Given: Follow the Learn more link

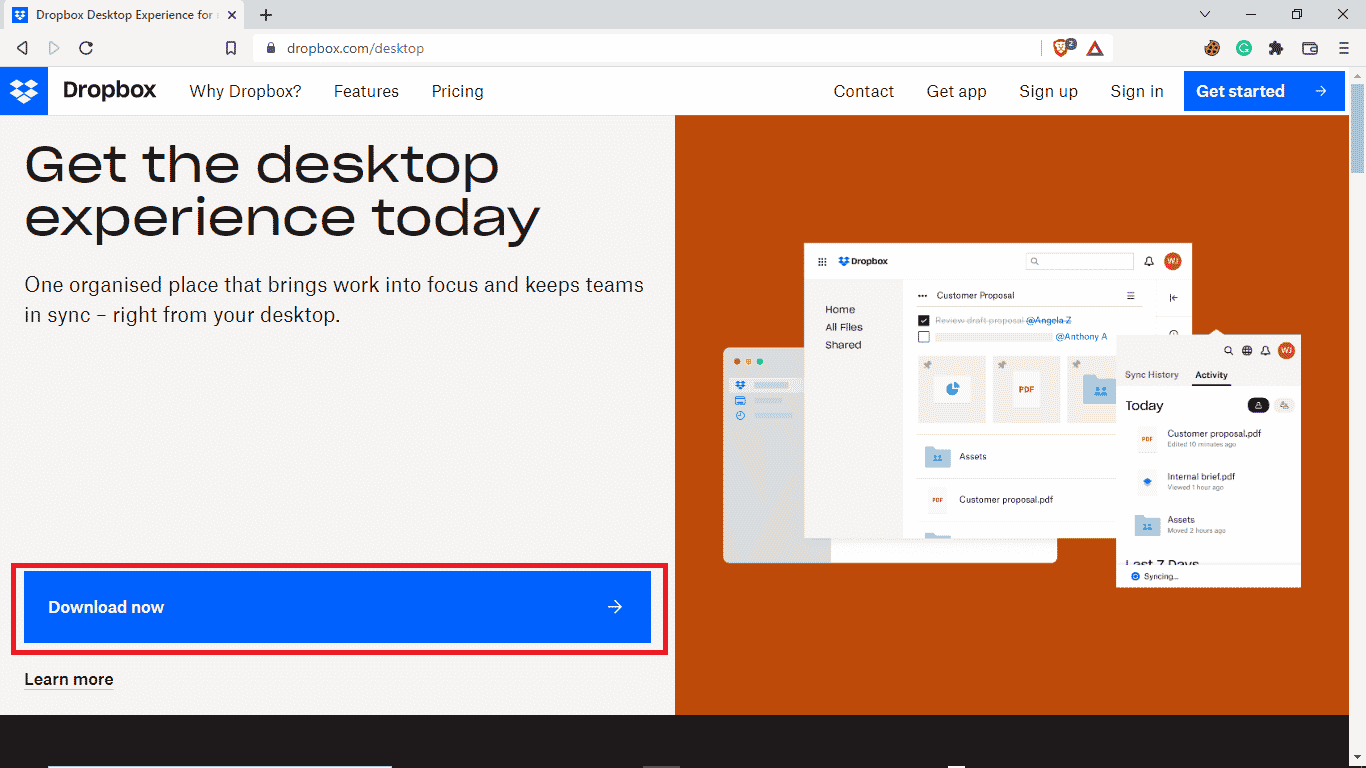Looking at the screenshot, I should [69, 679].
